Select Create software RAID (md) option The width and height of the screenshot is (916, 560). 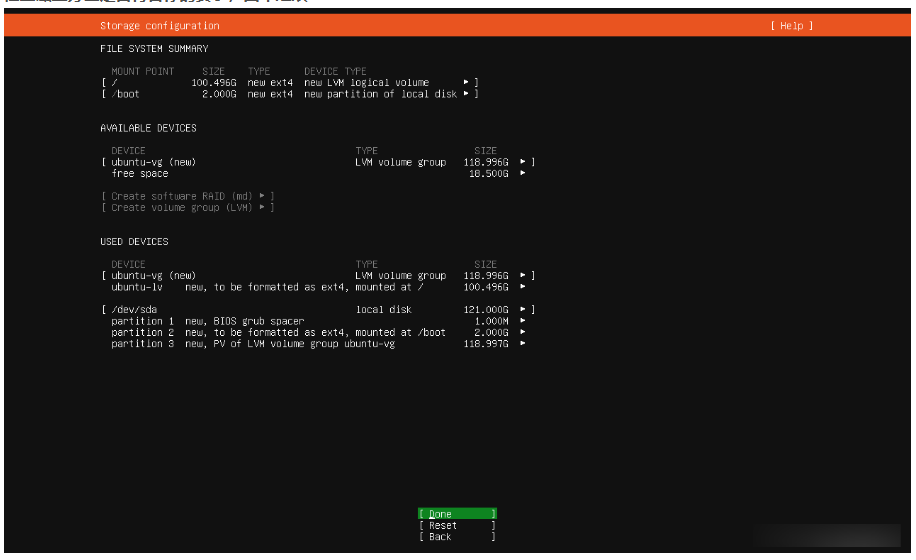(187, 196)
